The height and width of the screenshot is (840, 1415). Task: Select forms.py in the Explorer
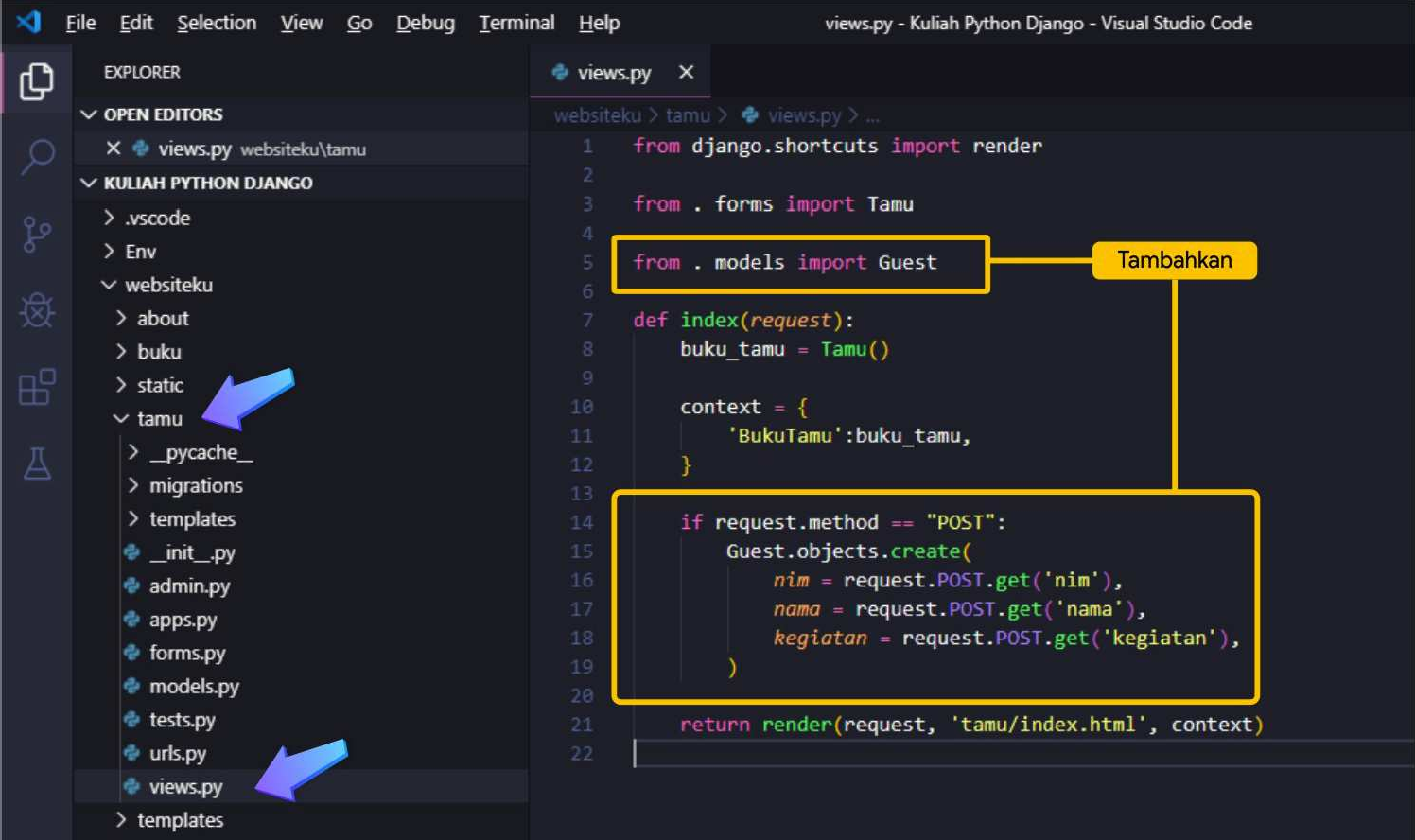(x=187, y=653)
